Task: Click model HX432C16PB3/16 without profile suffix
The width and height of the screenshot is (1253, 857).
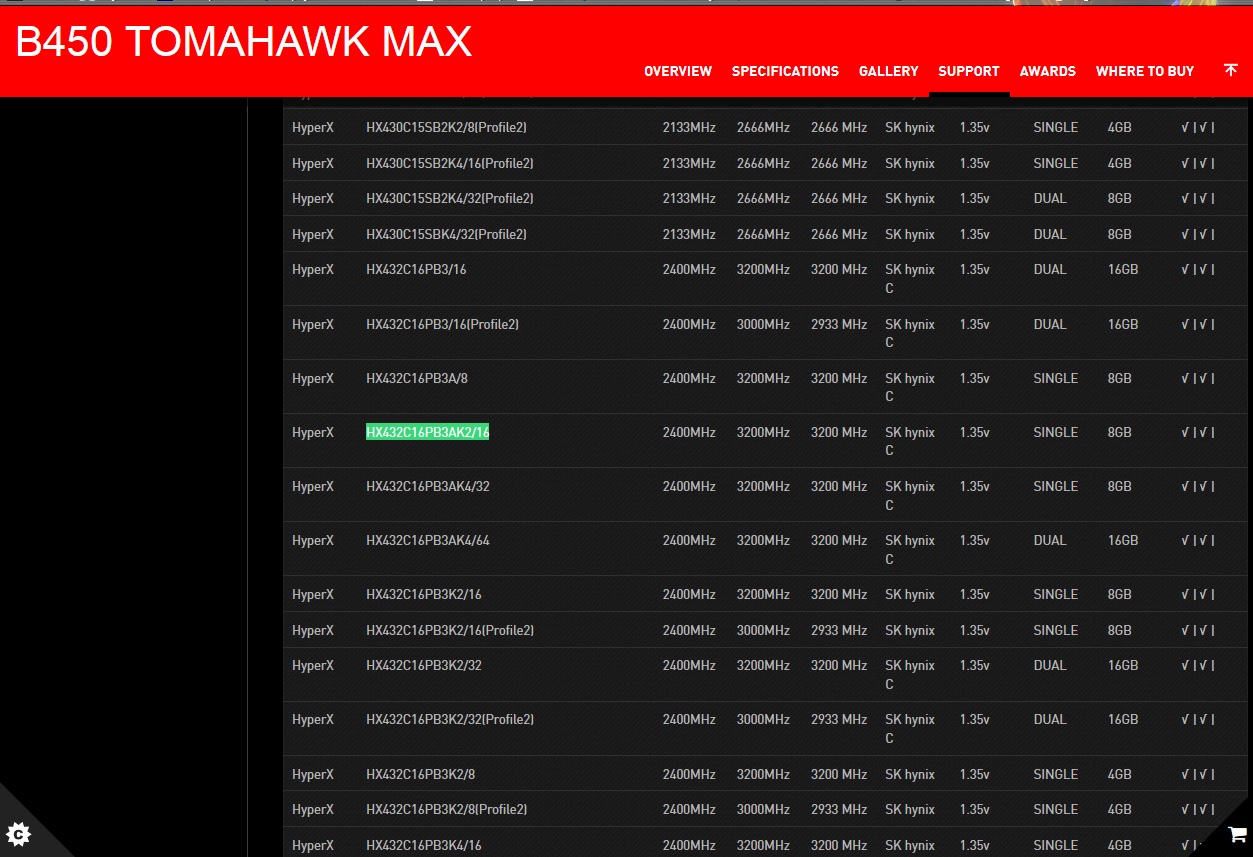Action: 416,269
